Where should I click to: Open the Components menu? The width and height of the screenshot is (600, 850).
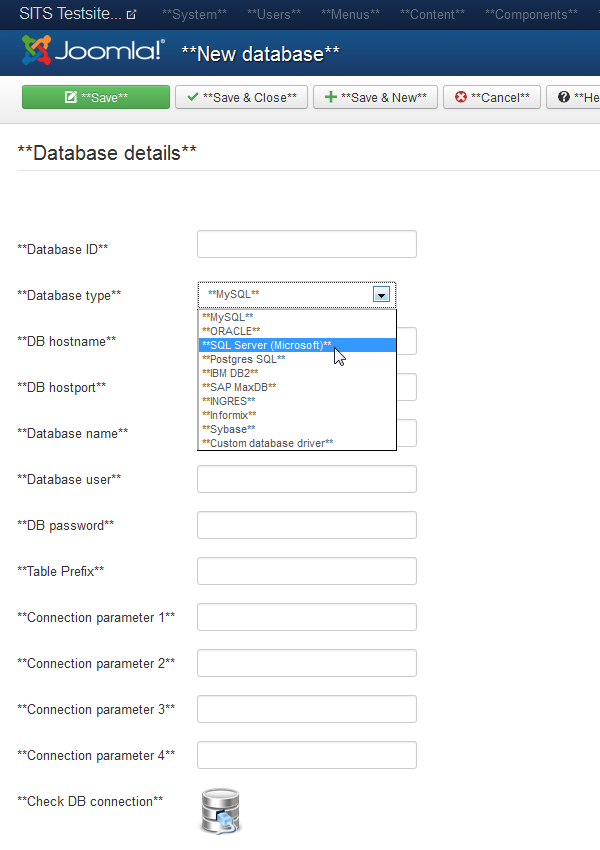(531, 15)
